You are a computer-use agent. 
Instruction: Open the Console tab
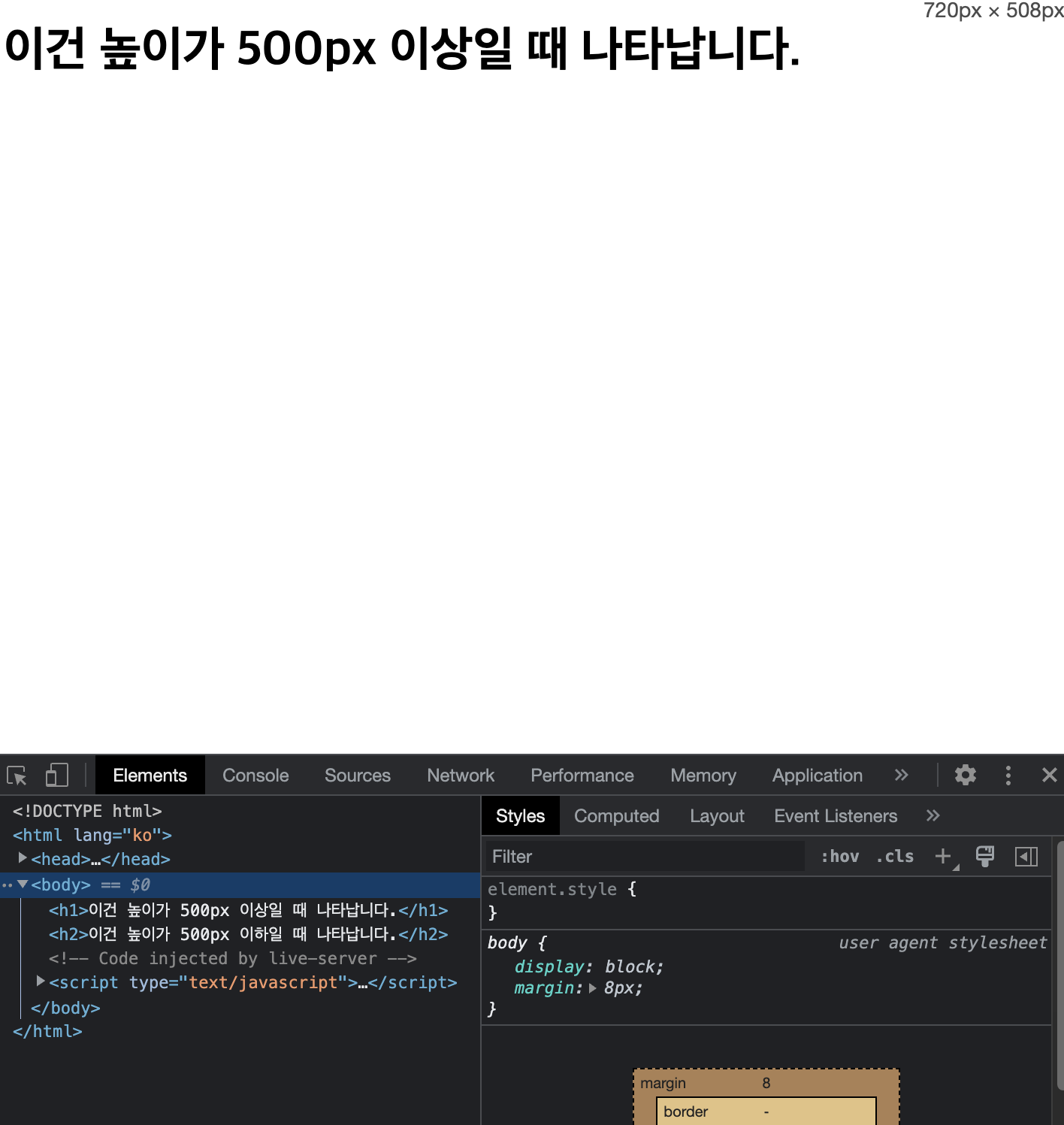[x=255, y=776]
